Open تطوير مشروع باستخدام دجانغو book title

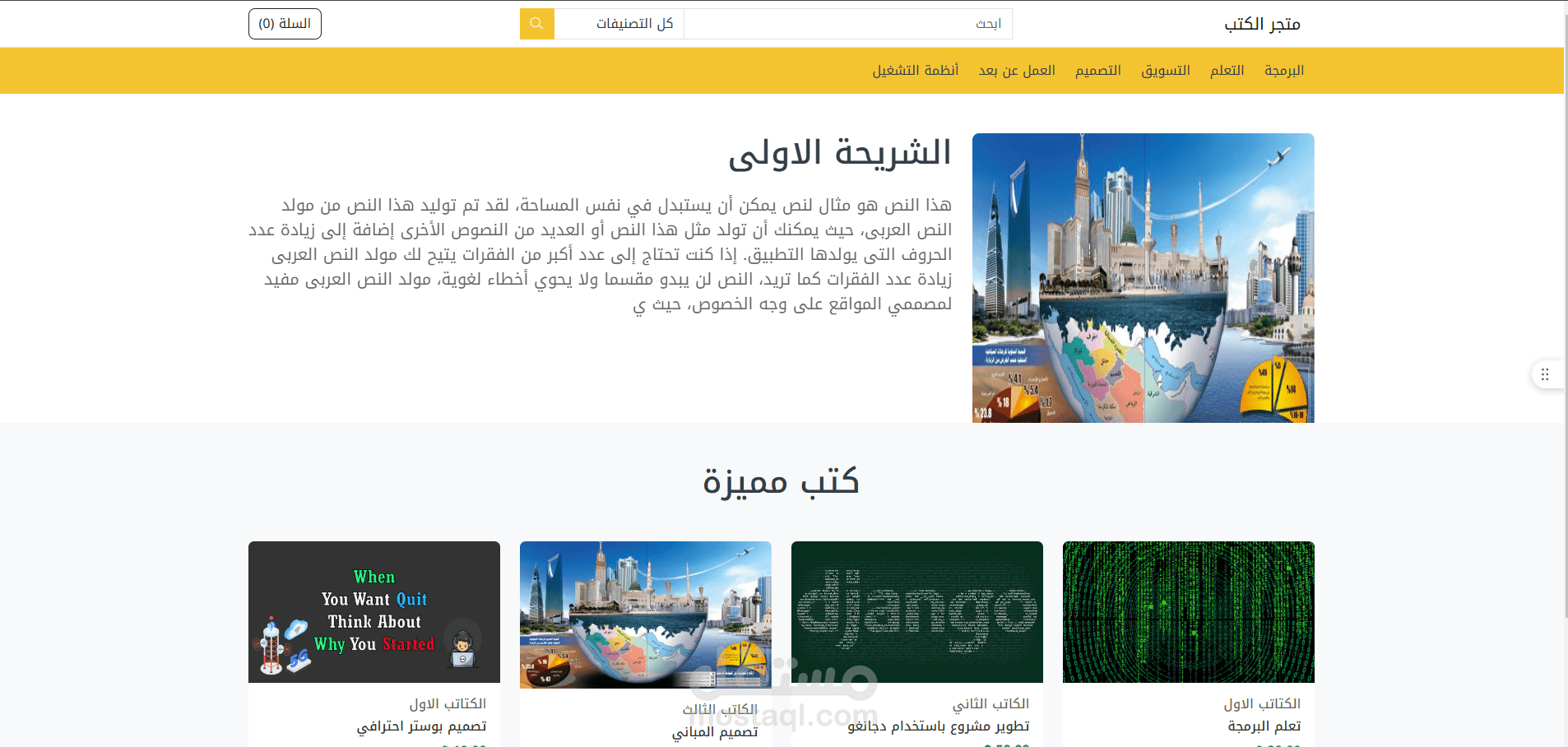[939, 726]
